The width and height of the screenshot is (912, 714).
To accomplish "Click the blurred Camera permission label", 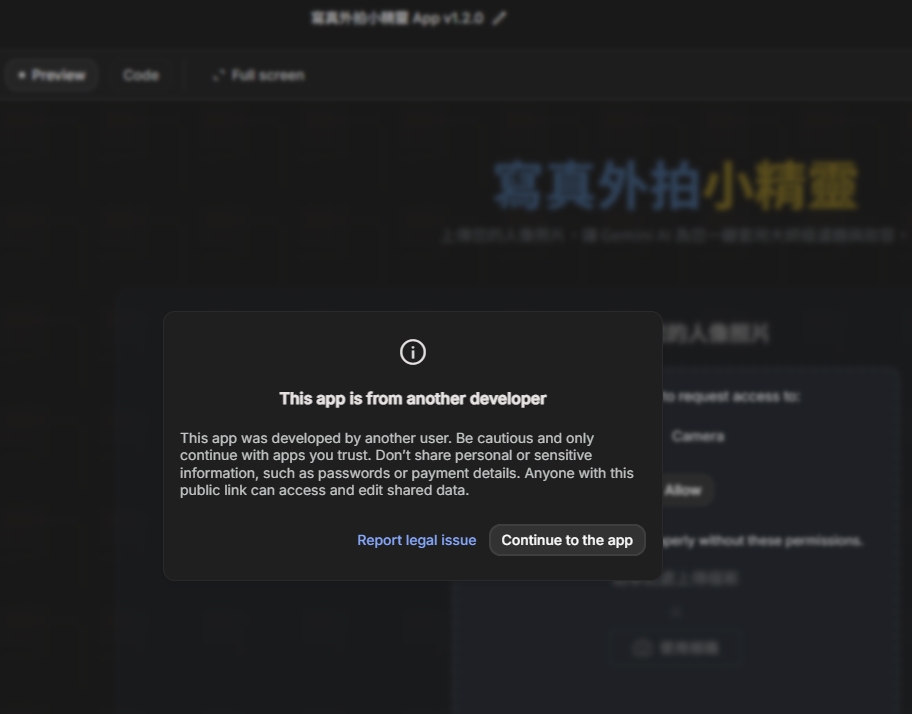I will [698, 436].
